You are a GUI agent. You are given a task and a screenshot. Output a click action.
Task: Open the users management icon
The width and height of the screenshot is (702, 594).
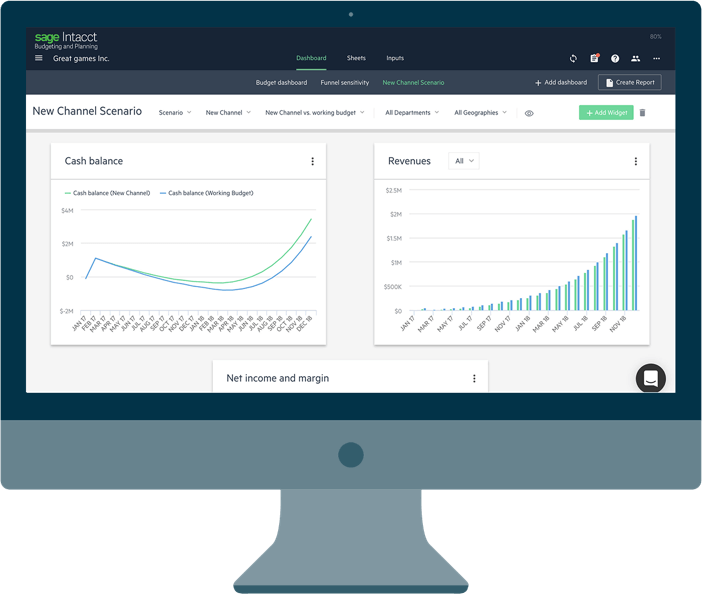[635, 59]
